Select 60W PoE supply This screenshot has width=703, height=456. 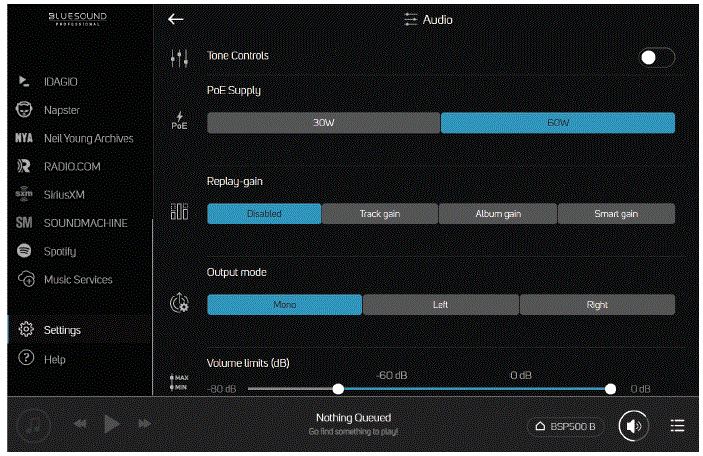pos(558,122)
